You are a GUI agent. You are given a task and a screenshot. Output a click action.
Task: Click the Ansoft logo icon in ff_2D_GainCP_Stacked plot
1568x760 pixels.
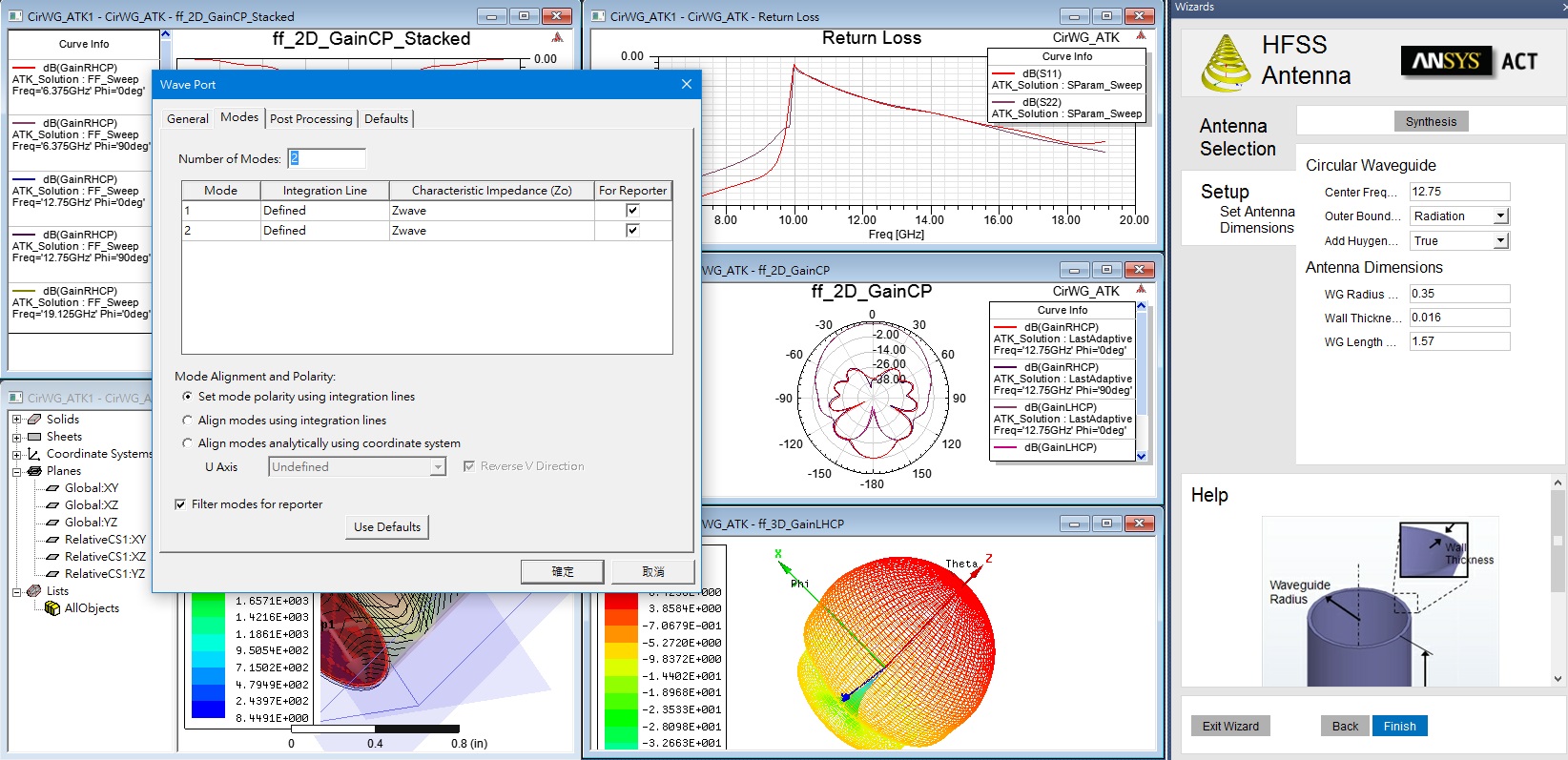pyautogui.click(x=558, y=37)
